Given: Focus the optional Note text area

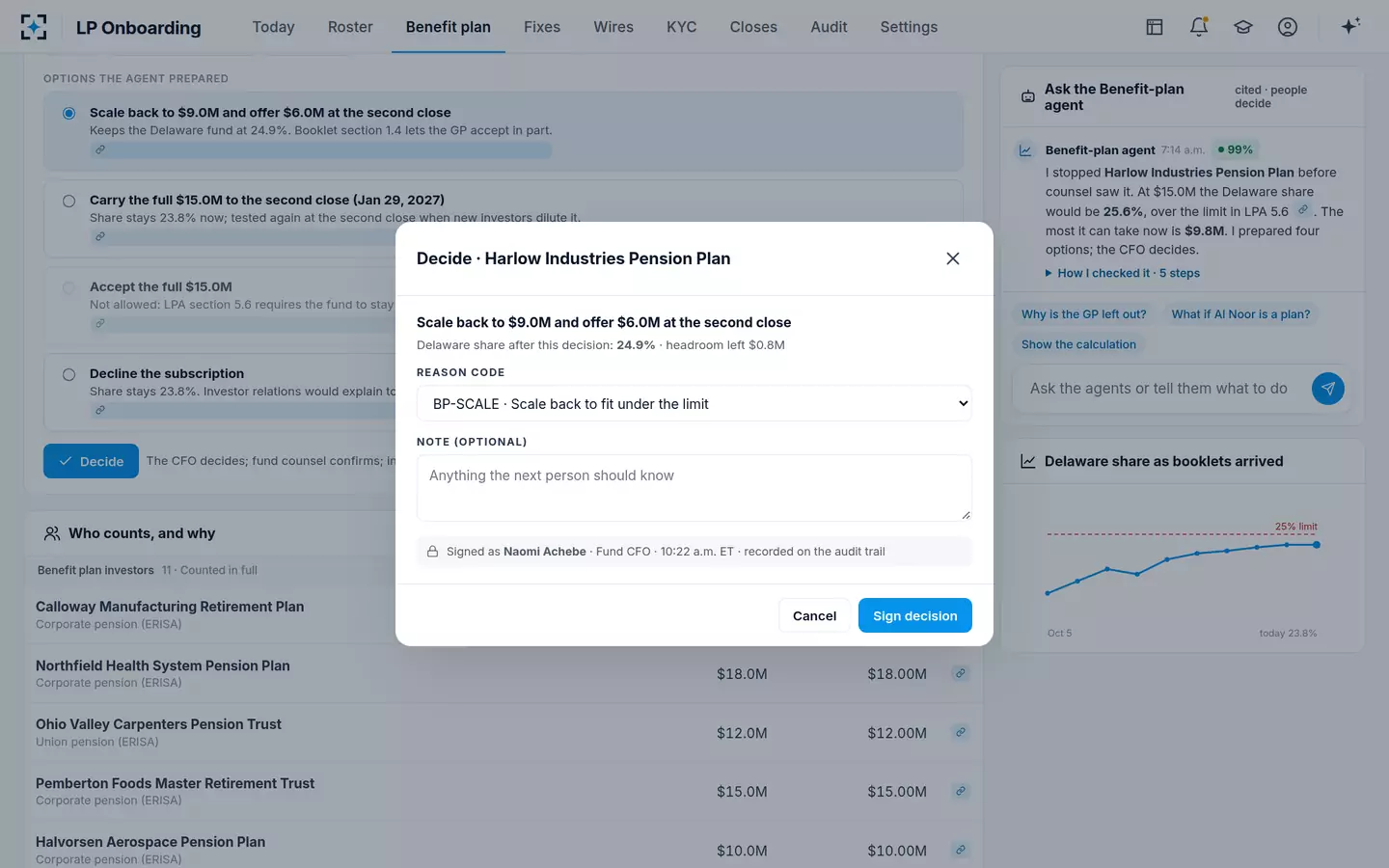Looking at the screenshot, I should (x=694, y=488).
